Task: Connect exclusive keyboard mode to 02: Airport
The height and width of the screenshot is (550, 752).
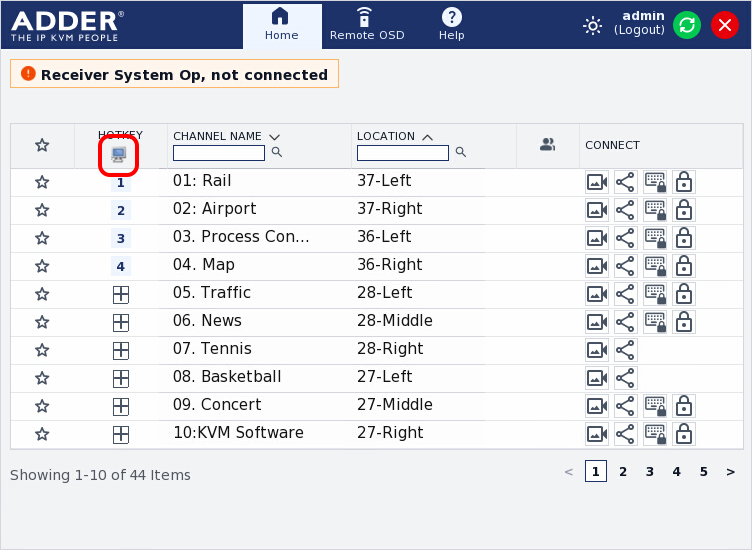Action: pos(655,210)
